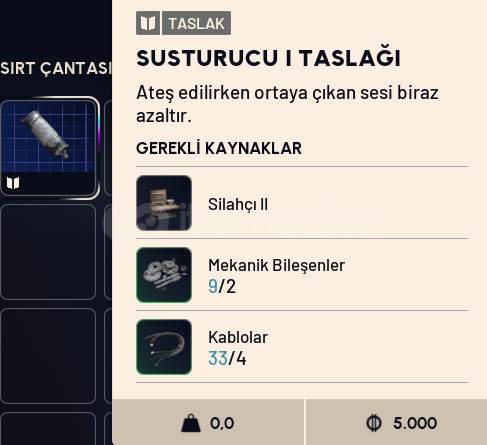Image resolution: width=487 pixels, height=445 pixels.
Task: Click the small book icon under silencer item
Action: tap(13, 183)
